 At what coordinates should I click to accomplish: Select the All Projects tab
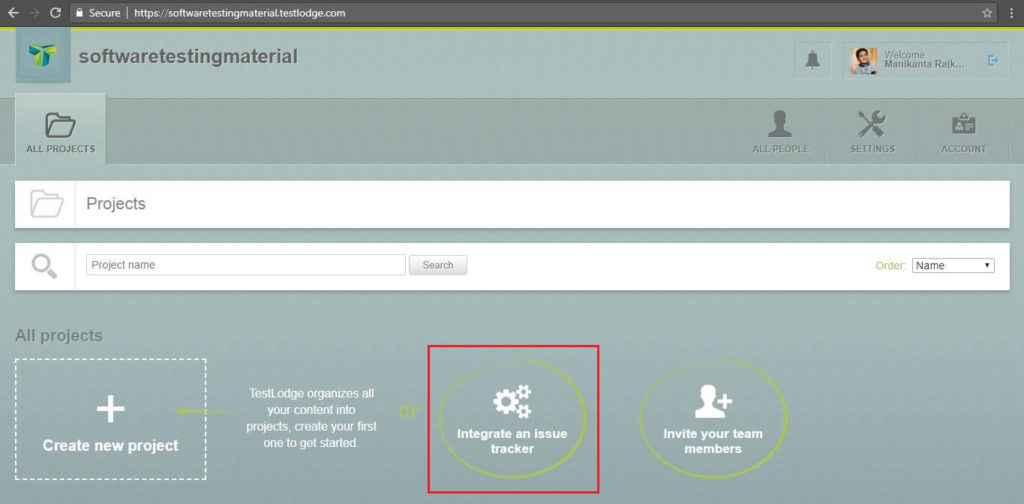(x=61, y=130)
